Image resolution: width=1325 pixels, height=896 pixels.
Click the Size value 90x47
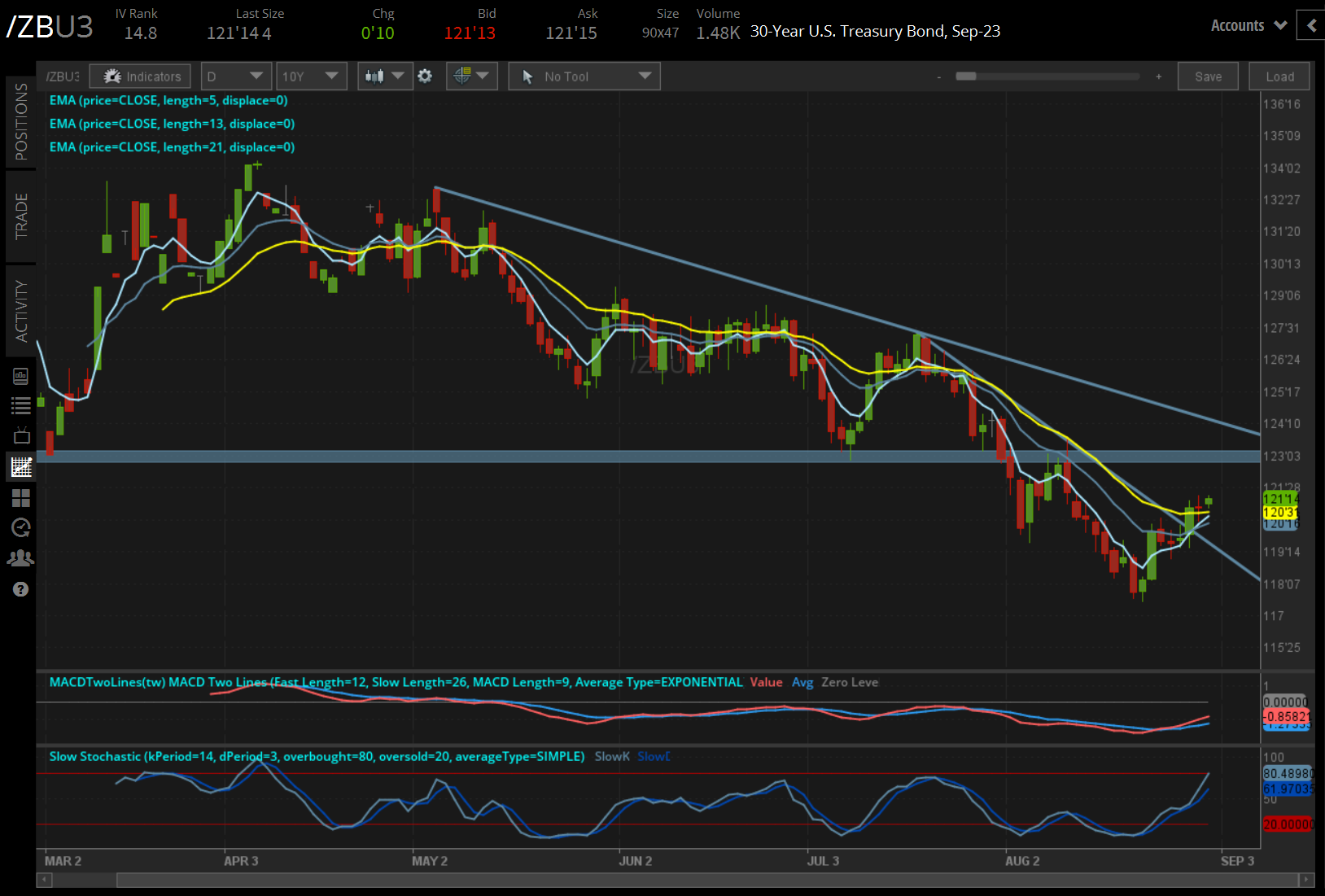click(x=660, y=33)
